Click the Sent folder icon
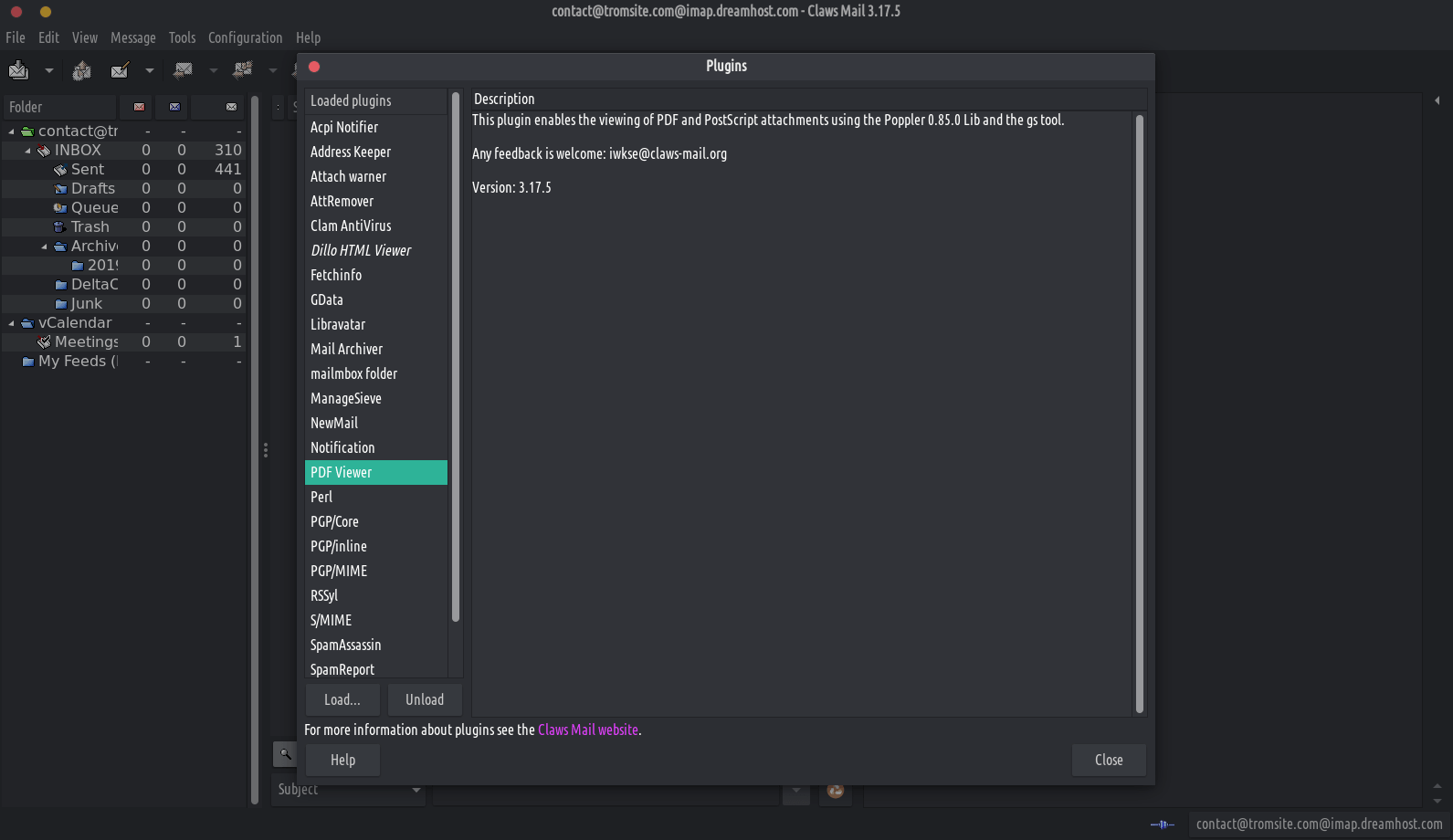Viewport: 1453px width, 840px height. point(60,170)
